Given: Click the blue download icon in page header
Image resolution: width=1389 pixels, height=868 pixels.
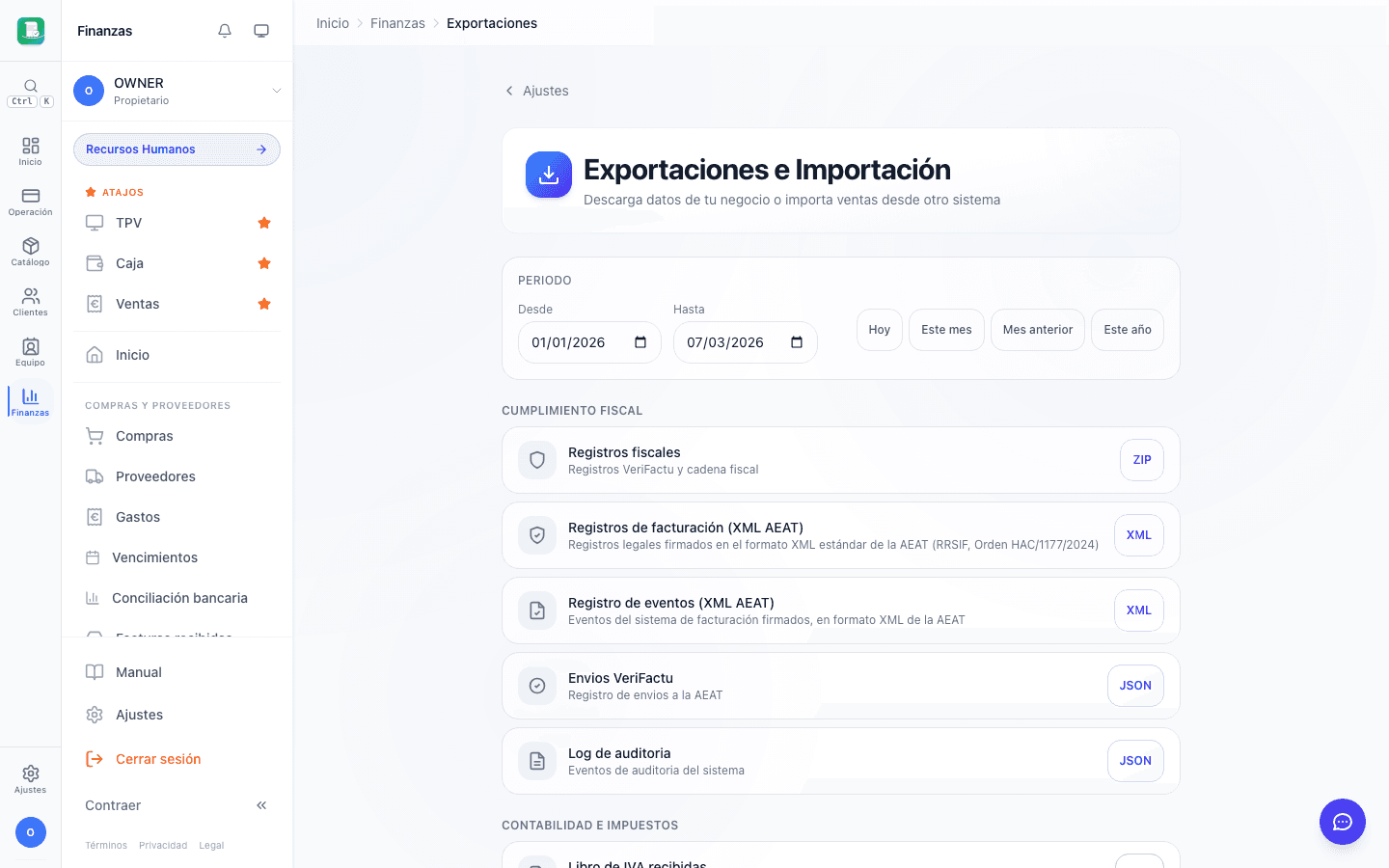Looking at the screenshot, I should click(549, 175).
